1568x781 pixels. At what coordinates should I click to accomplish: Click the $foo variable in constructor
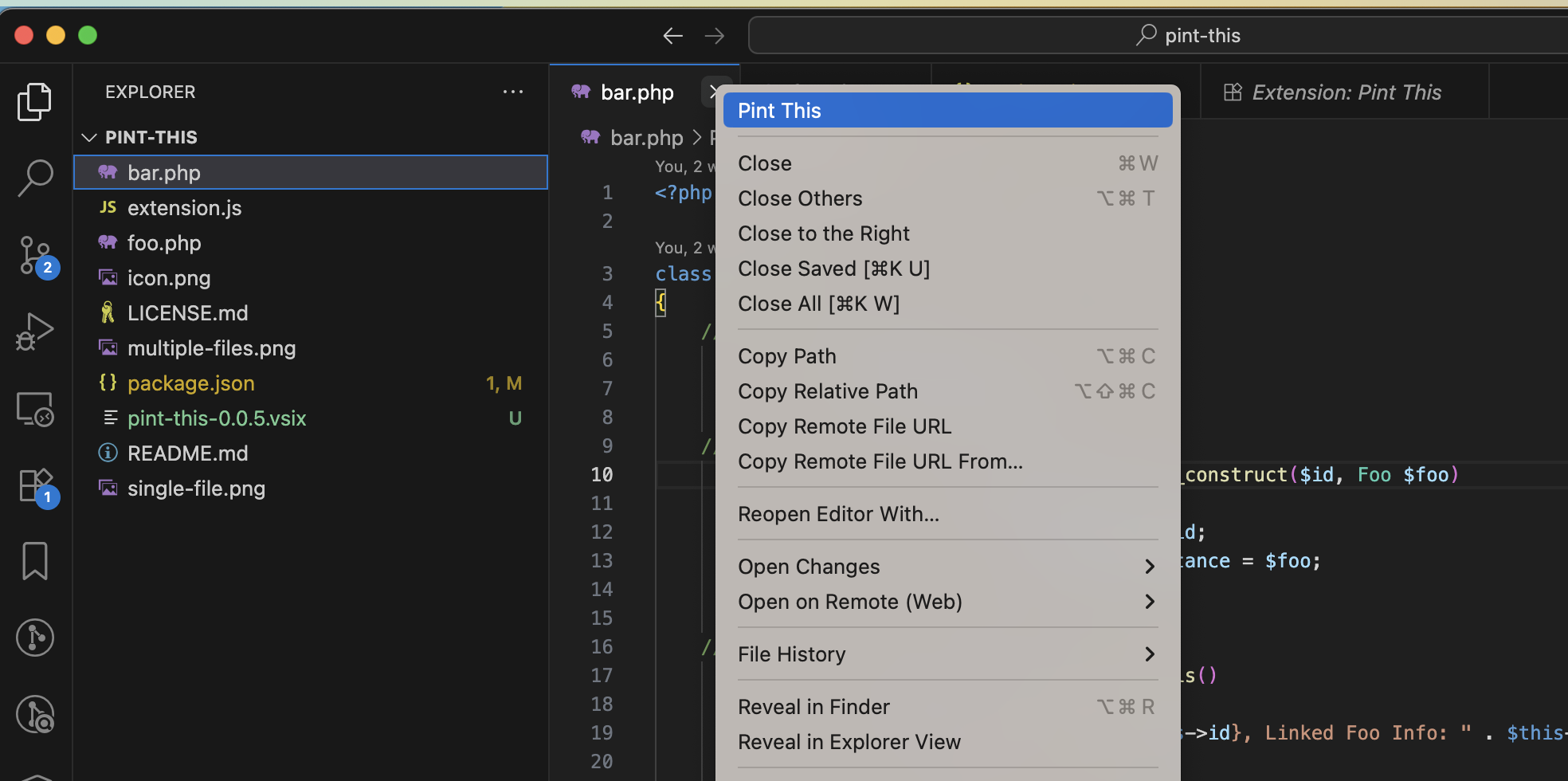(x=1426, y=474)
